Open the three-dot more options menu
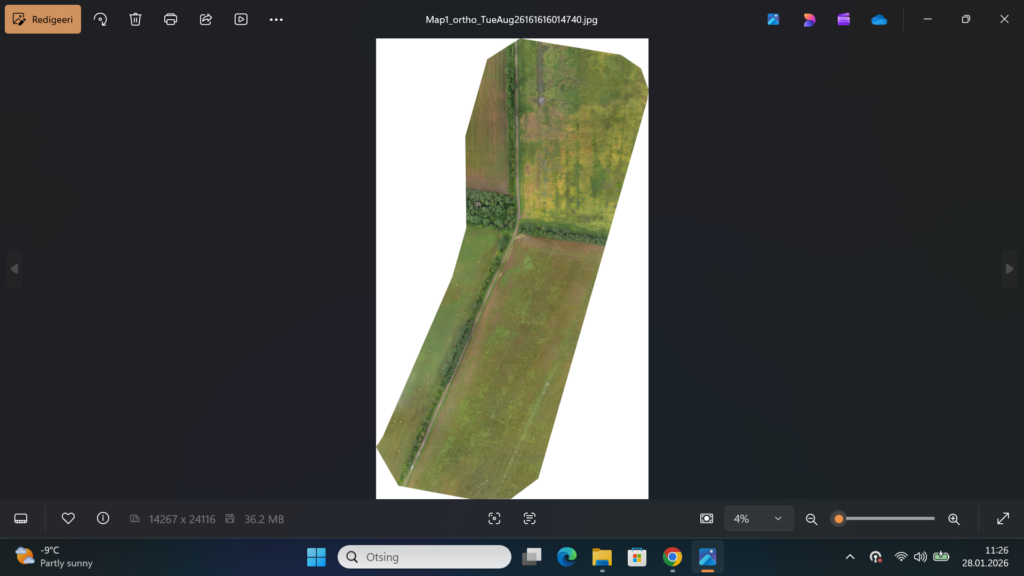 [276, 19]
